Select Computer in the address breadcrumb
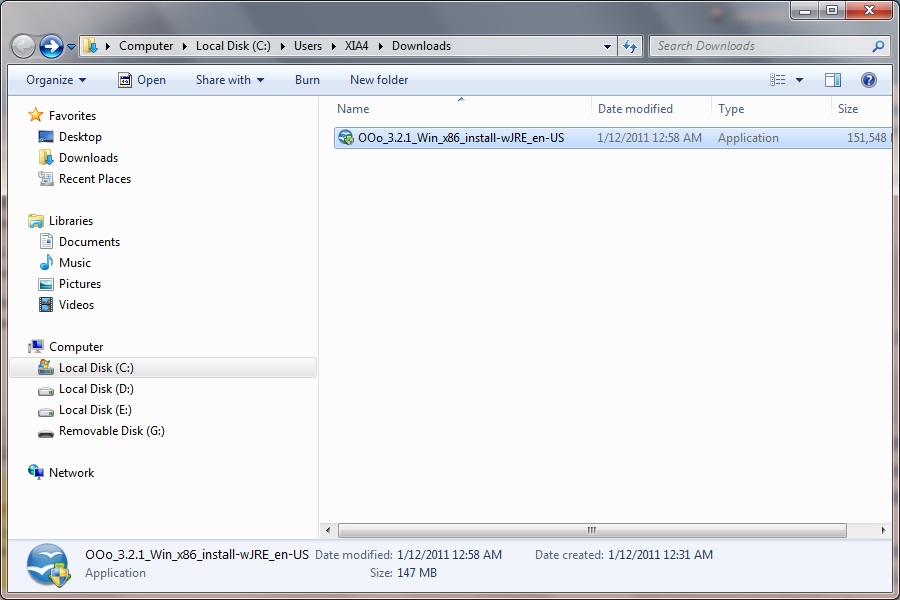The height and width of the screenshot is (600, 900). (x=146, y=46)
